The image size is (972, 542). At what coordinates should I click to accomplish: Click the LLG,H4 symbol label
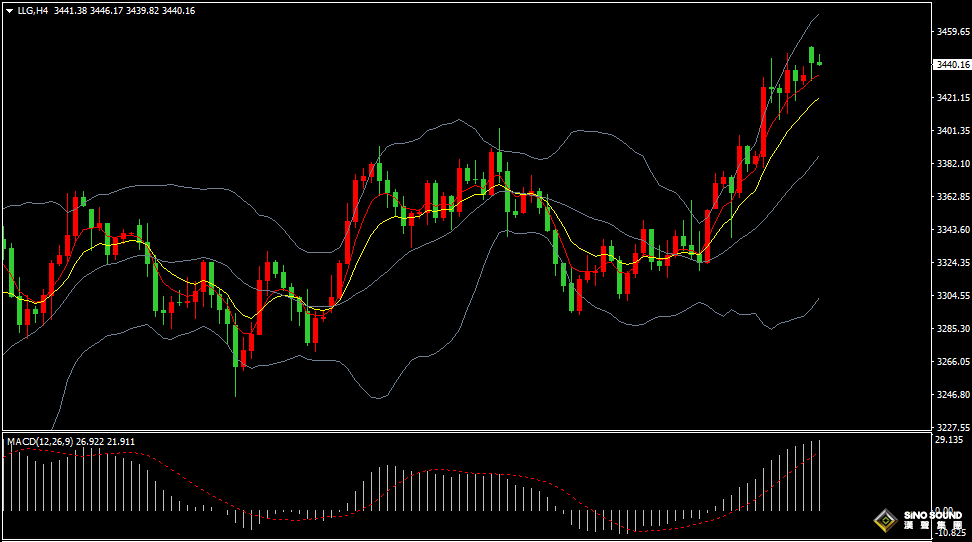coord(33,10)
